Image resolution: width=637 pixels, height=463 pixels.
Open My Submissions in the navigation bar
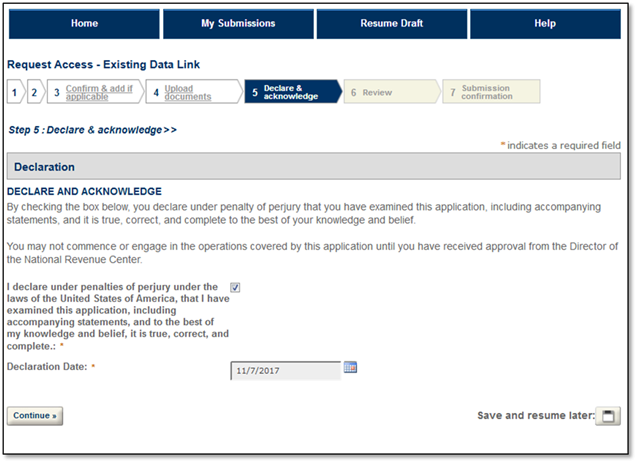pyautogui.click(x=237, y=24)
